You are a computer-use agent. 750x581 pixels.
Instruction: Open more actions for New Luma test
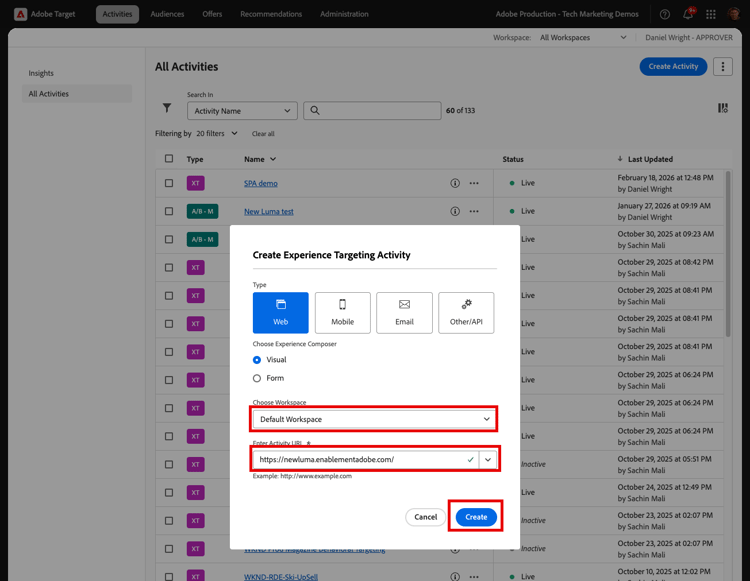click(x=474, y=211)
